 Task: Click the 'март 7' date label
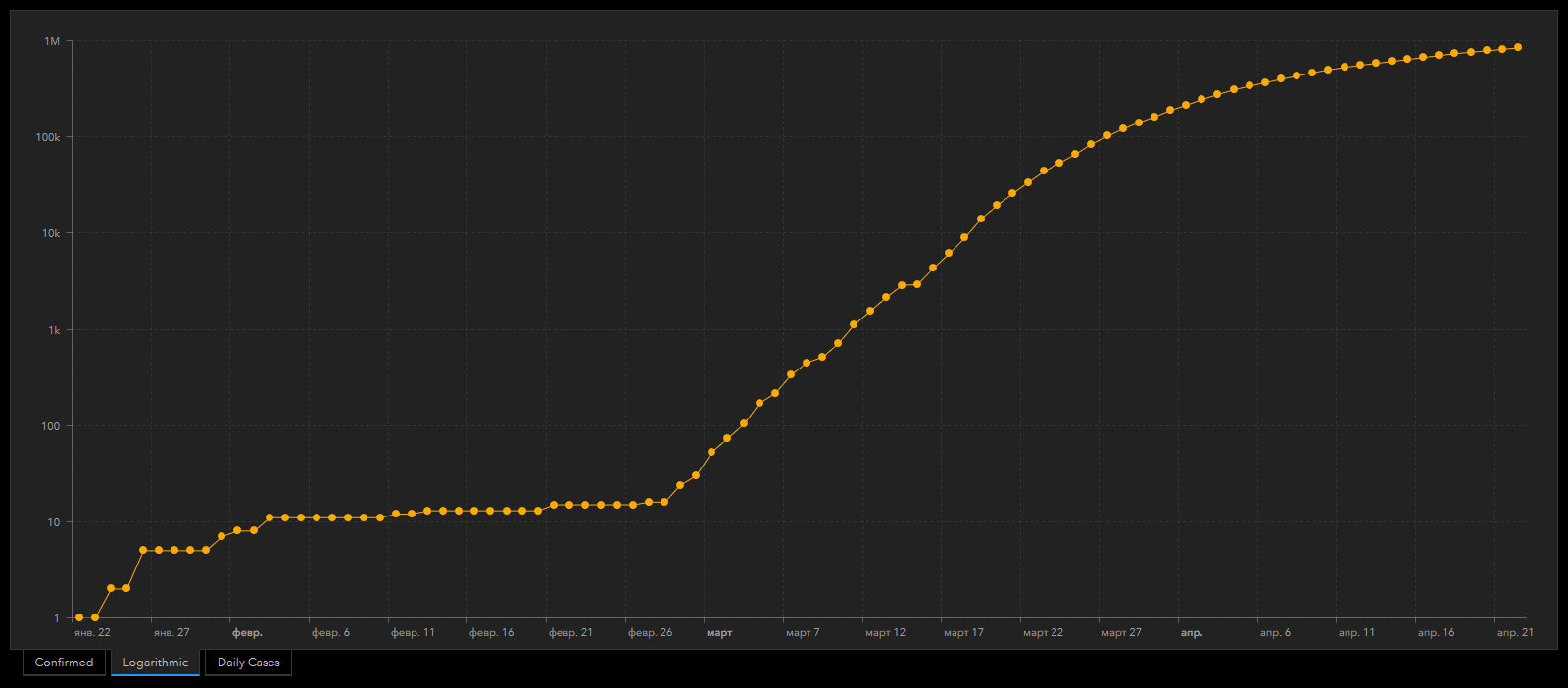pyautogui.click(x=803, y=633)
